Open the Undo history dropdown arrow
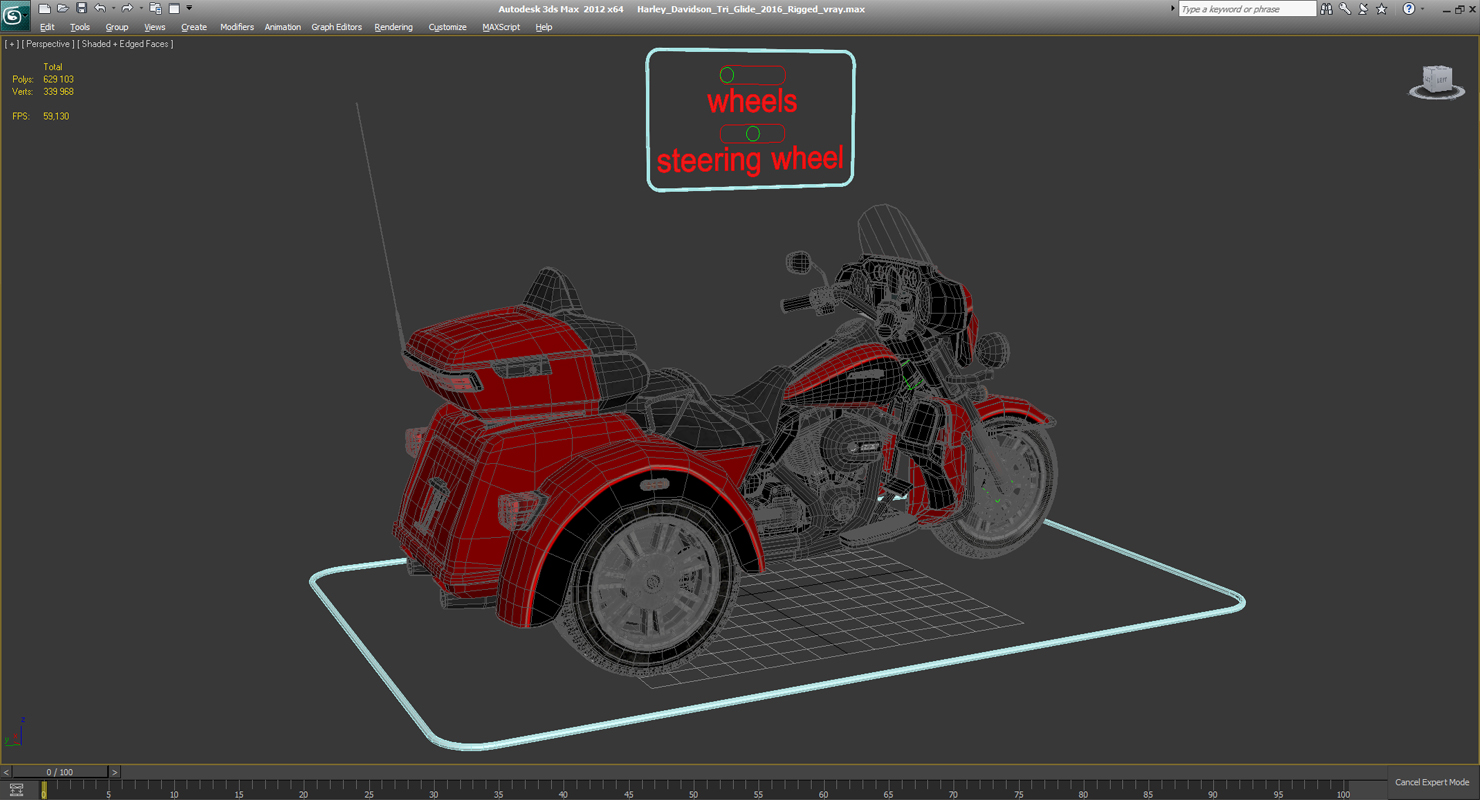This screenshot has height=800, width=1480. (113, 9)
